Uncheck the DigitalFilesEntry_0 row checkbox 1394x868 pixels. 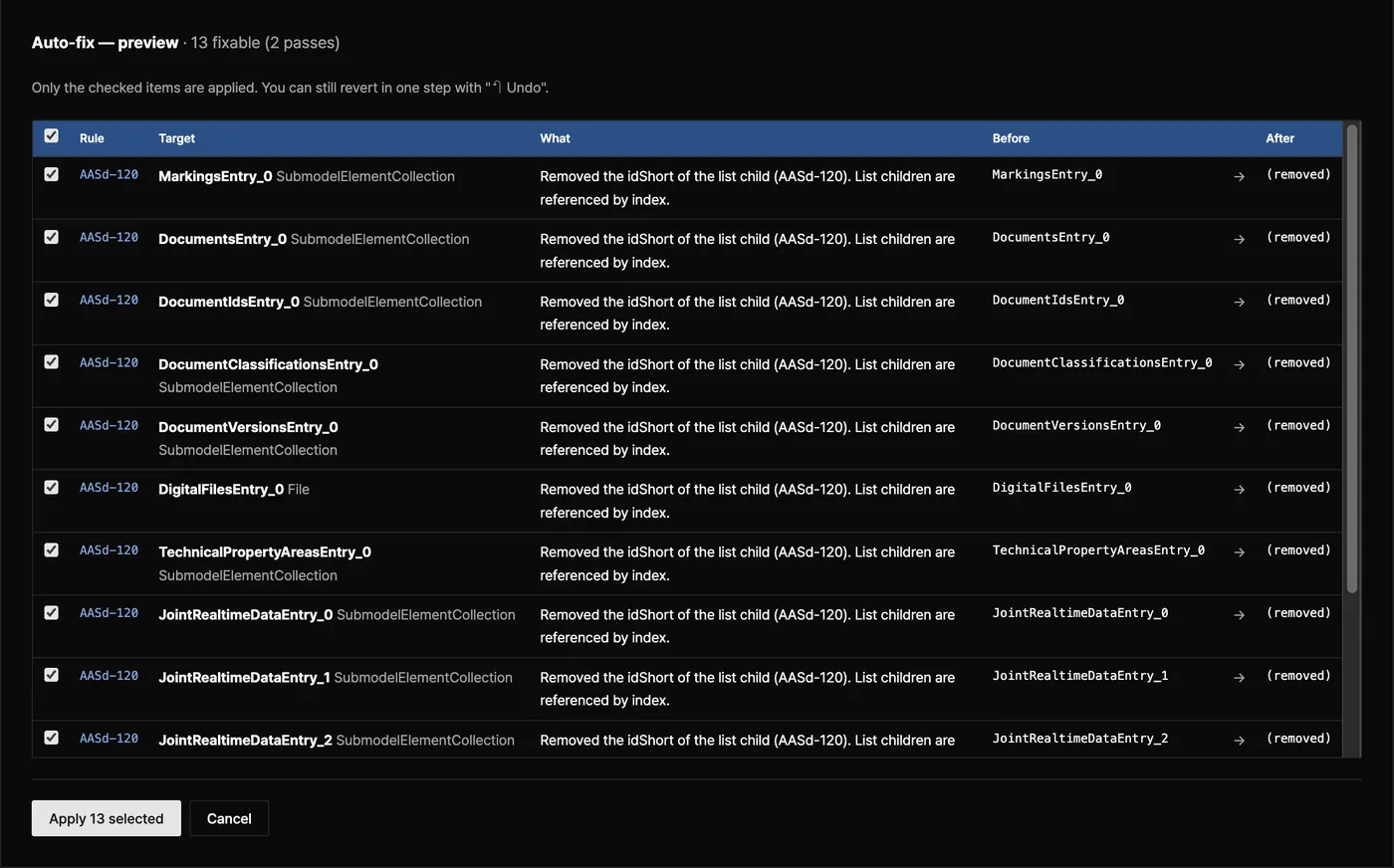tap(52, 488)
